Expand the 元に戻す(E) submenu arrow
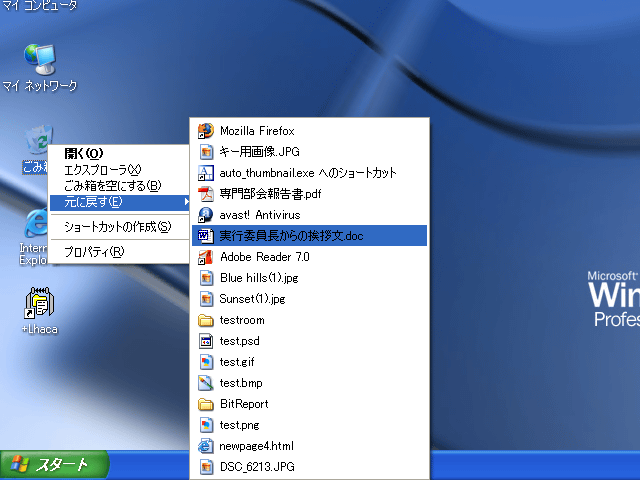 click(x=186, y=202)
